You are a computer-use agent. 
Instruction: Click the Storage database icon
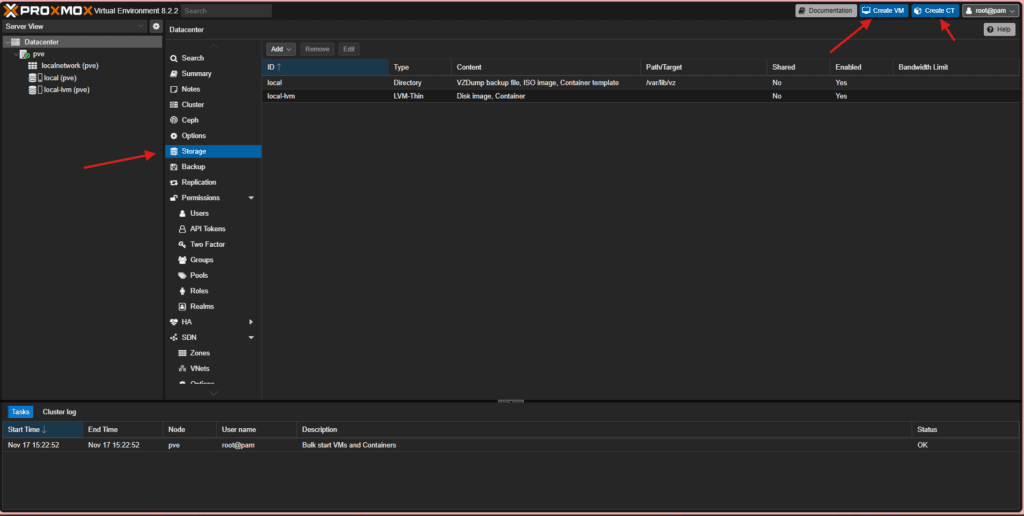coord(174,152)
